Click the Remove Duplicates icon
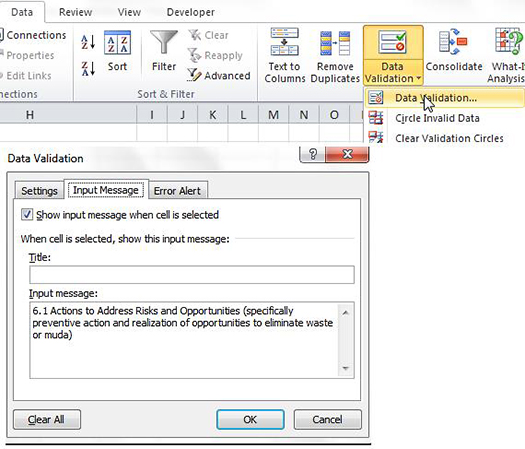This screenshot has height=449, width=525. tap(335, 43)
